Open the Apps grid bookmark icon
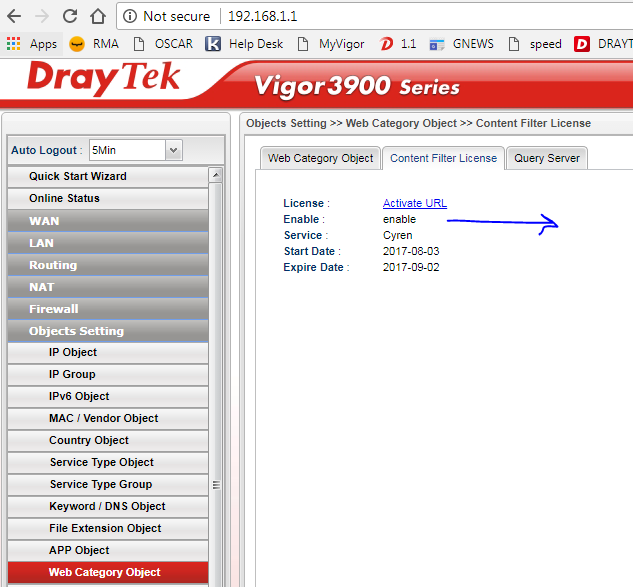 pyautogui.click(x=13, y=44)
